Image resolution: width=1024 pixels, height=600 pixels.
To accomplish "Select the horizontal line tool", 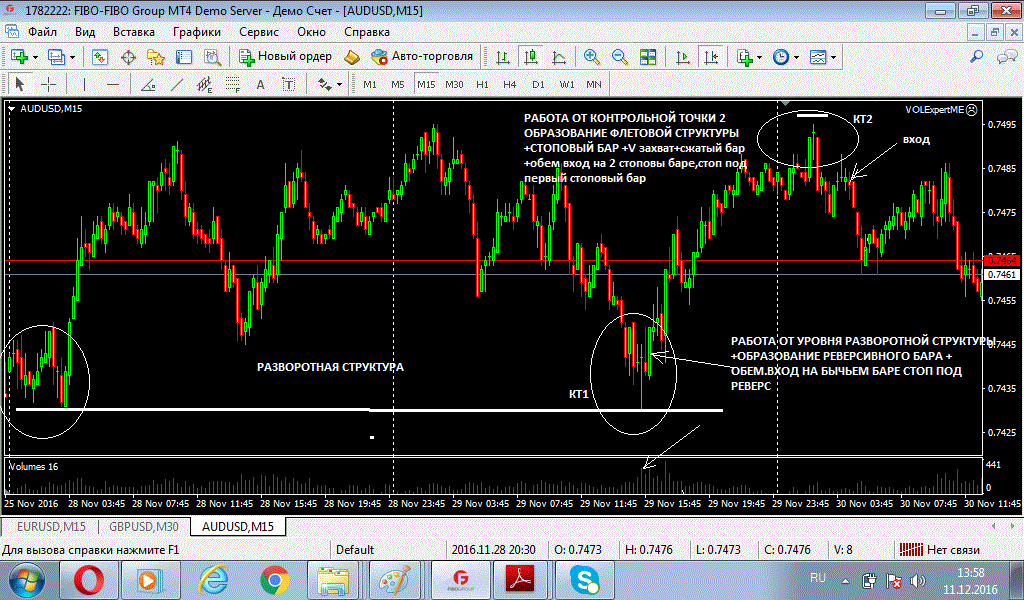I will [x=113, y=84].
